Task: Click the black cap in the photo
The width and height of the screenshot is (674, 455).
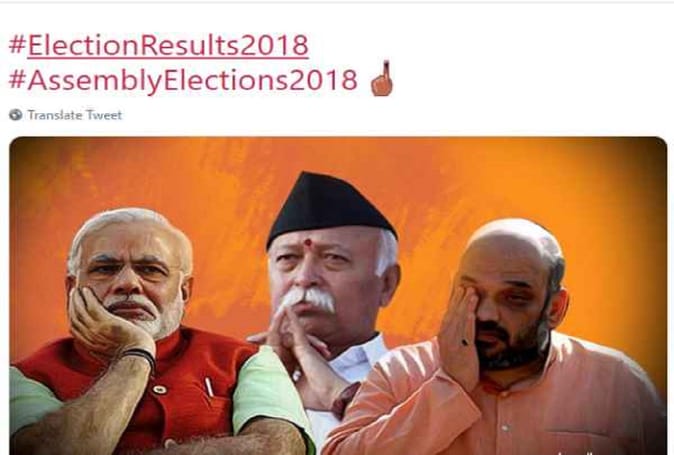Action: [x=329, y=206]
